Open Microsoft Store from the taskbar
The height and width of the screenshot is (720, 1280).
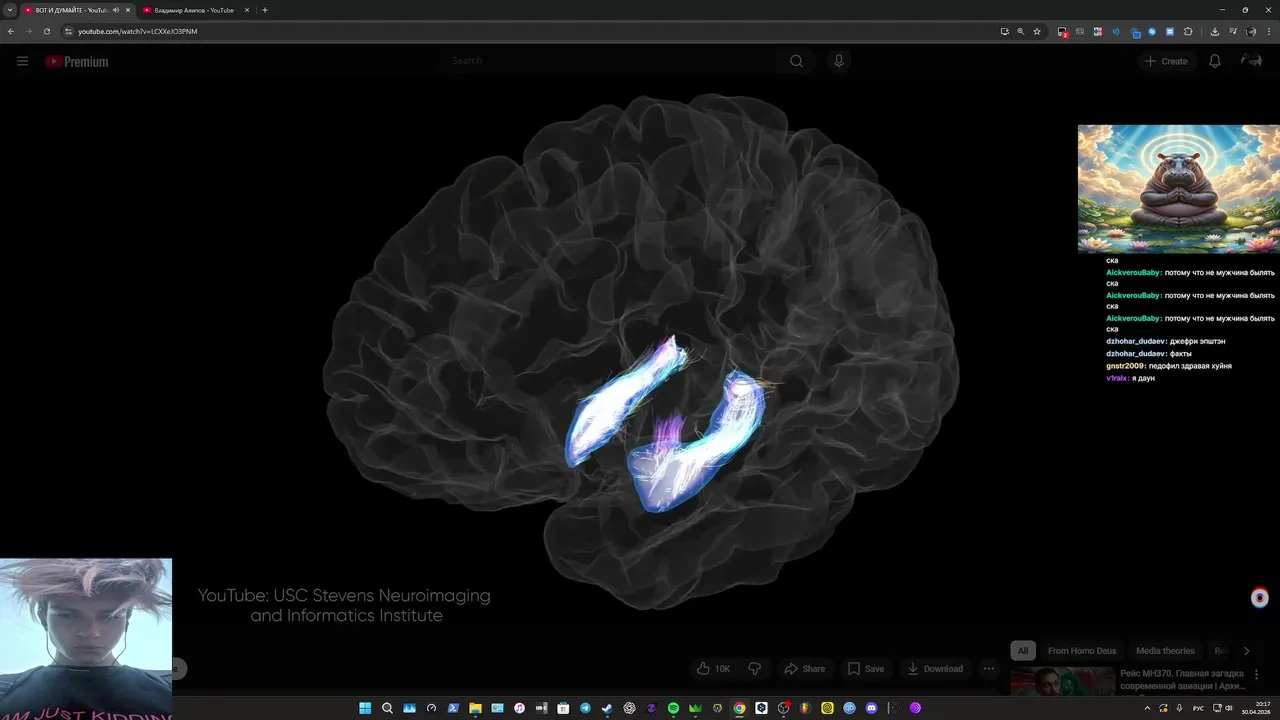pos(563,708)
